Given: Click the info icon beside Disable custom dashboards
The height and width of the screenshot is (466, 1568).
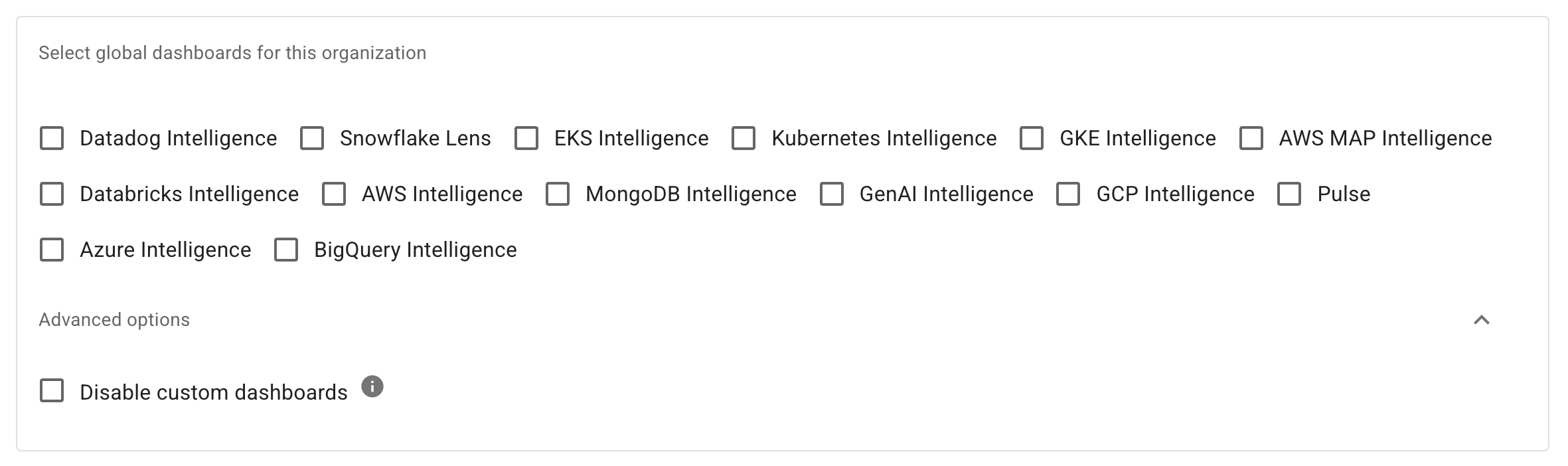Looking at the screenshot, I should coord(372,386).
